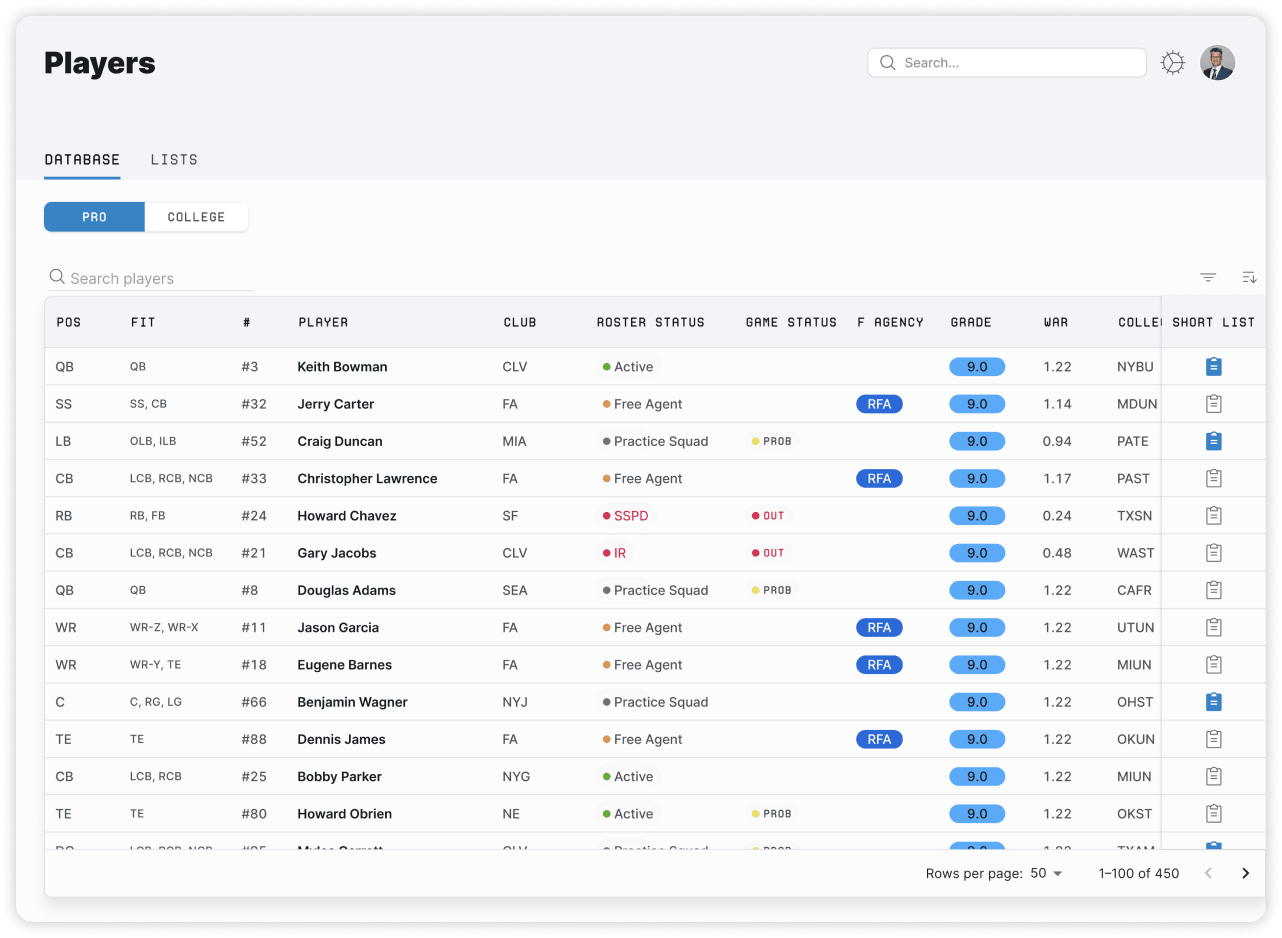Open the filter list icon
The width and height of the screenshot is (1282, 938).
click(1208, 277)
